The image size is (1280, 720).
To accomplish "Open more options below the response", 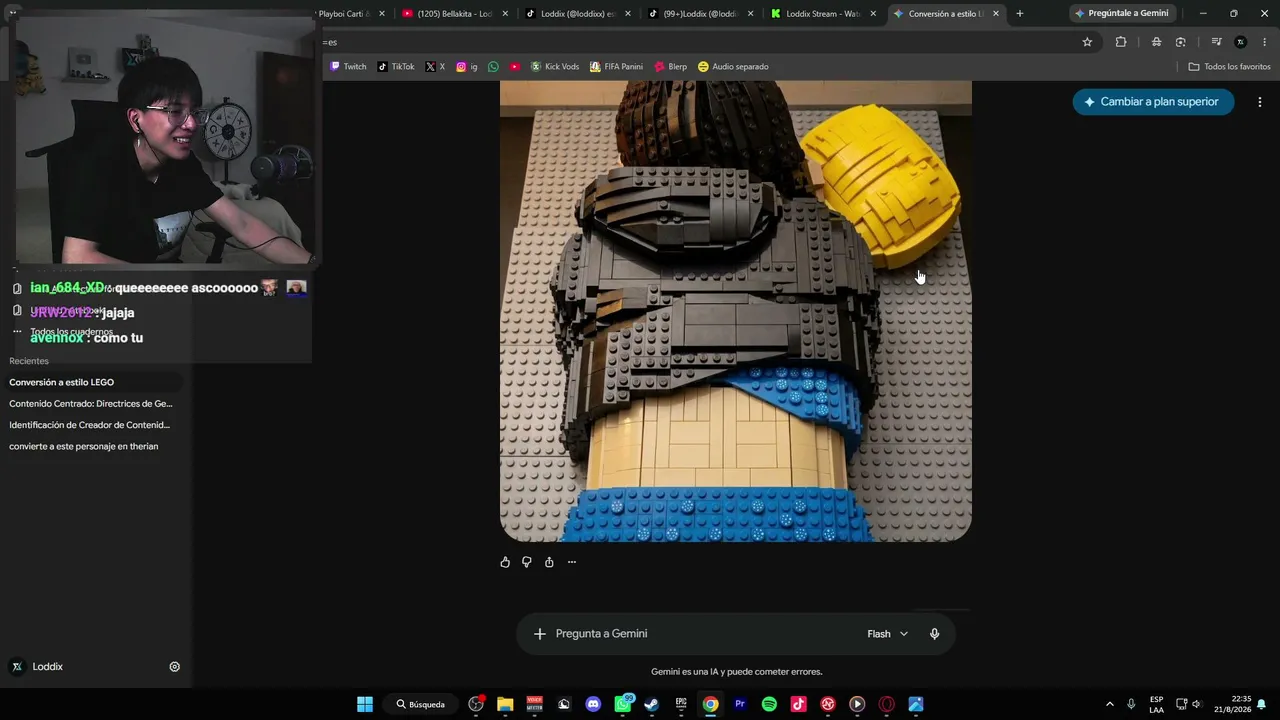I will [572, 562].
